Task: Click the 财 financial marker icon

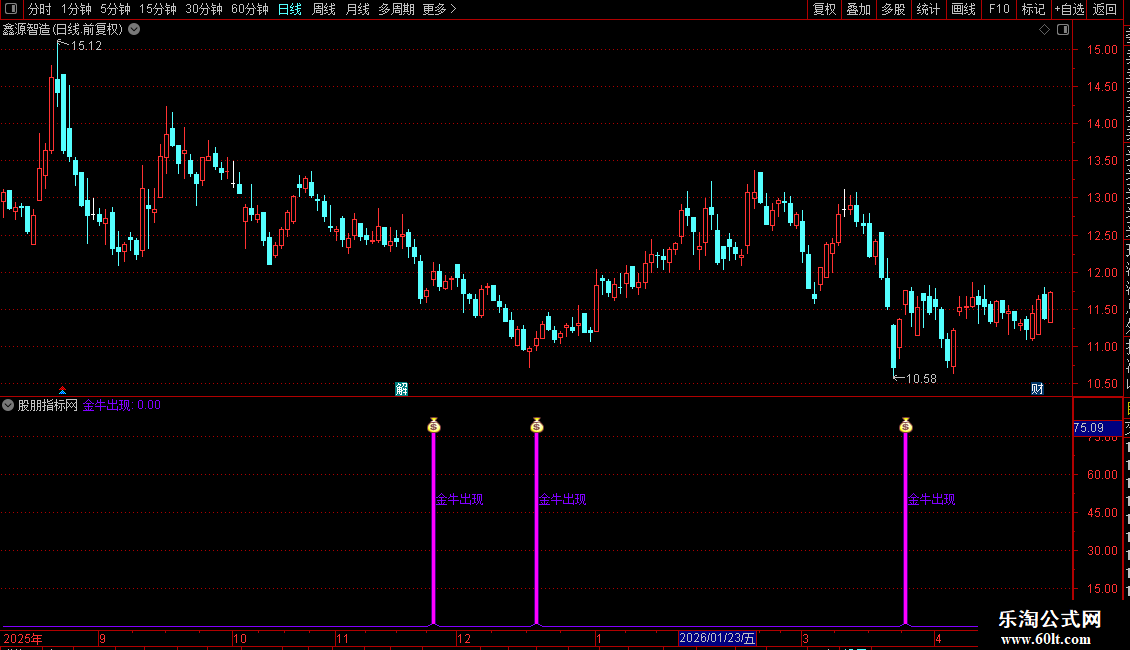Action: [1037, 389]
